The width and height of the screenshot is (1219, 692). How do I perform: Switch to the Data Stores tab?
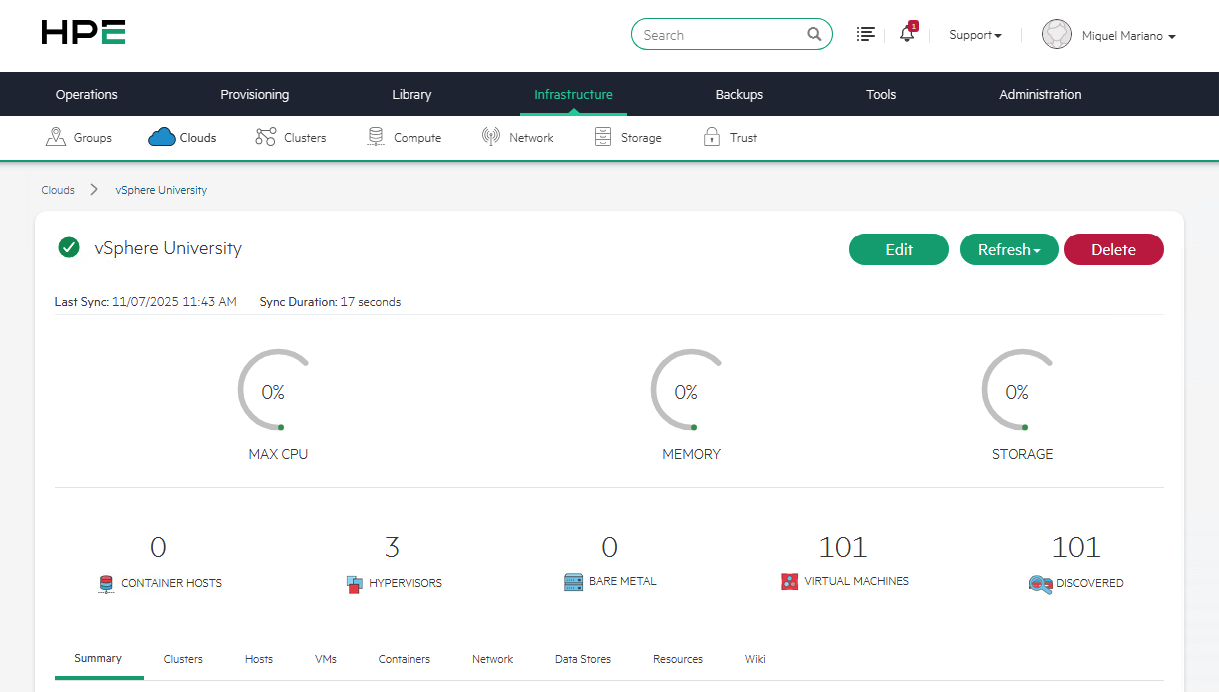(583, 659)
